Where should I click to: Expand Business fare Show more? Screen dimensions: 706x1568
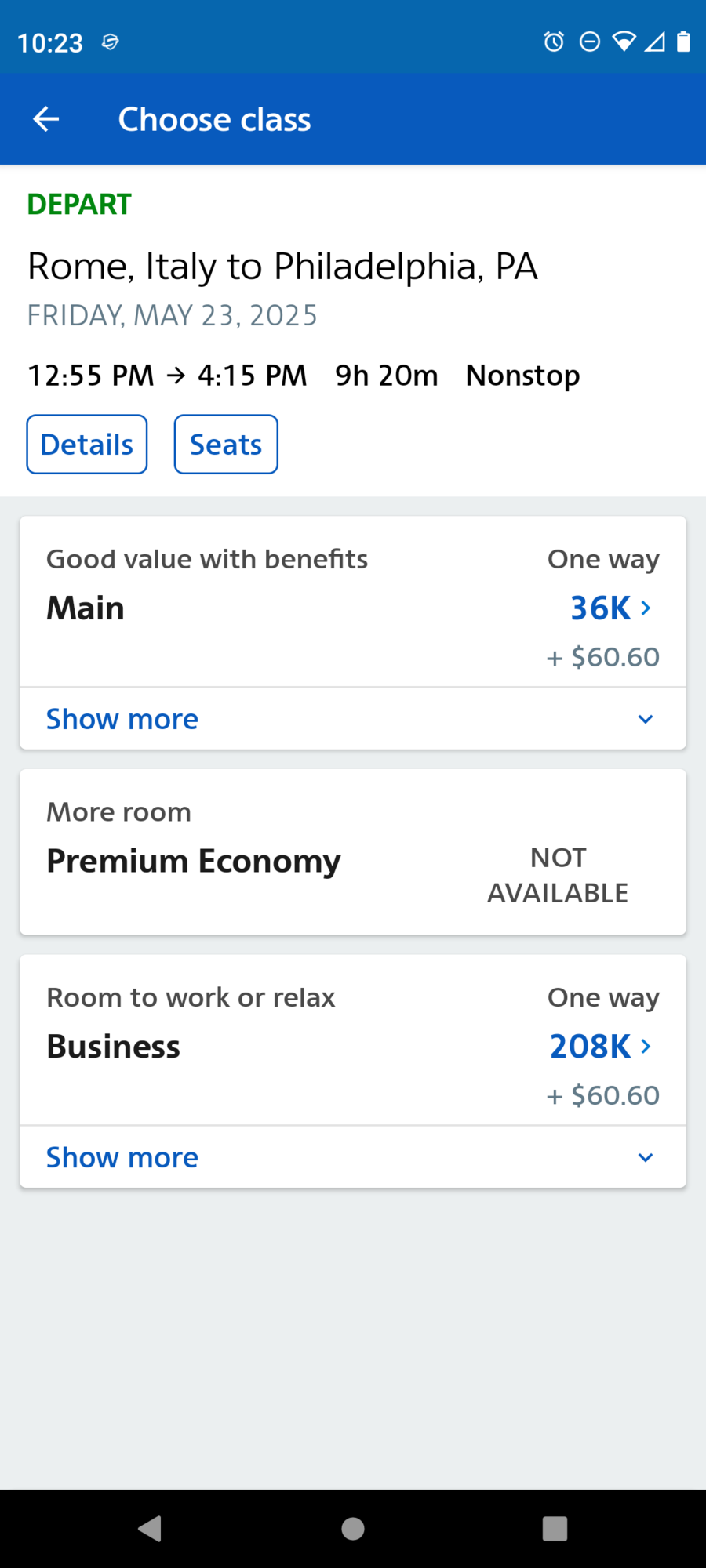[x=353, y=1157]
